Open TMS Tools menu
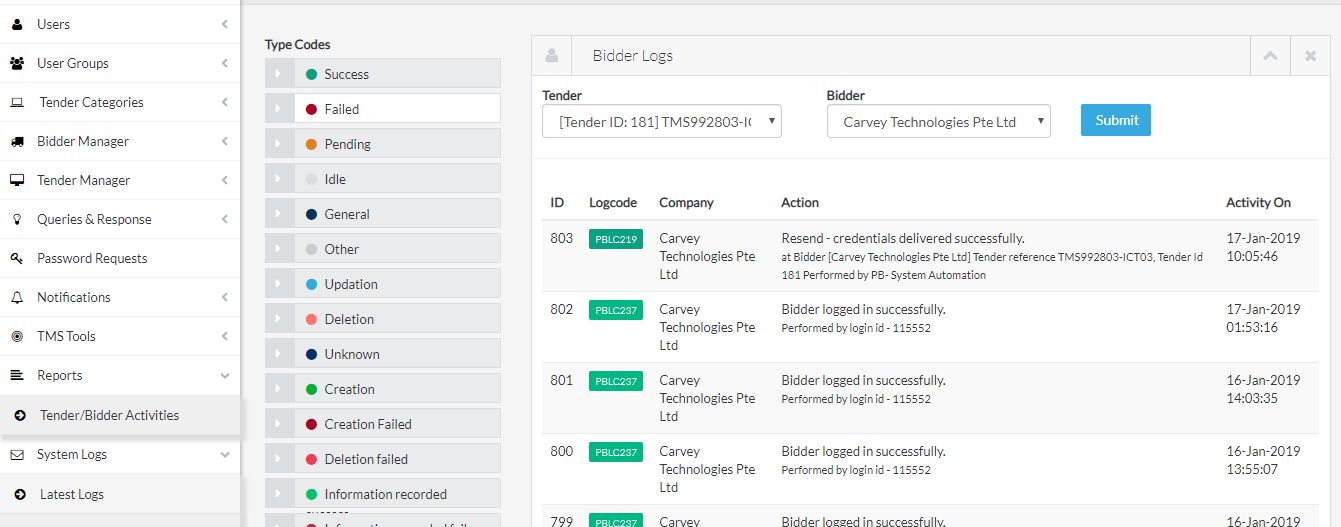This screenshot has width=1341, height=527. (120, 336)
